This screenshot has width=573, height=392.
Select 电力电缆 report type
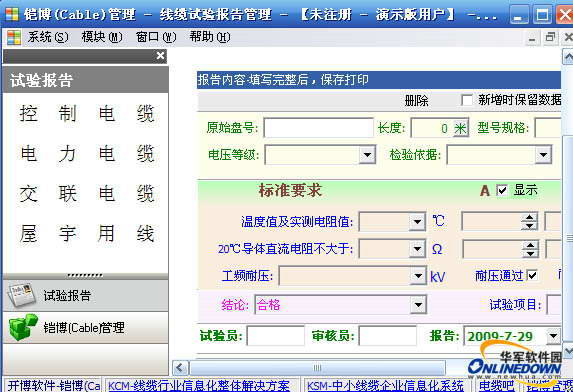pyautogui.click(x=87, y=153)
